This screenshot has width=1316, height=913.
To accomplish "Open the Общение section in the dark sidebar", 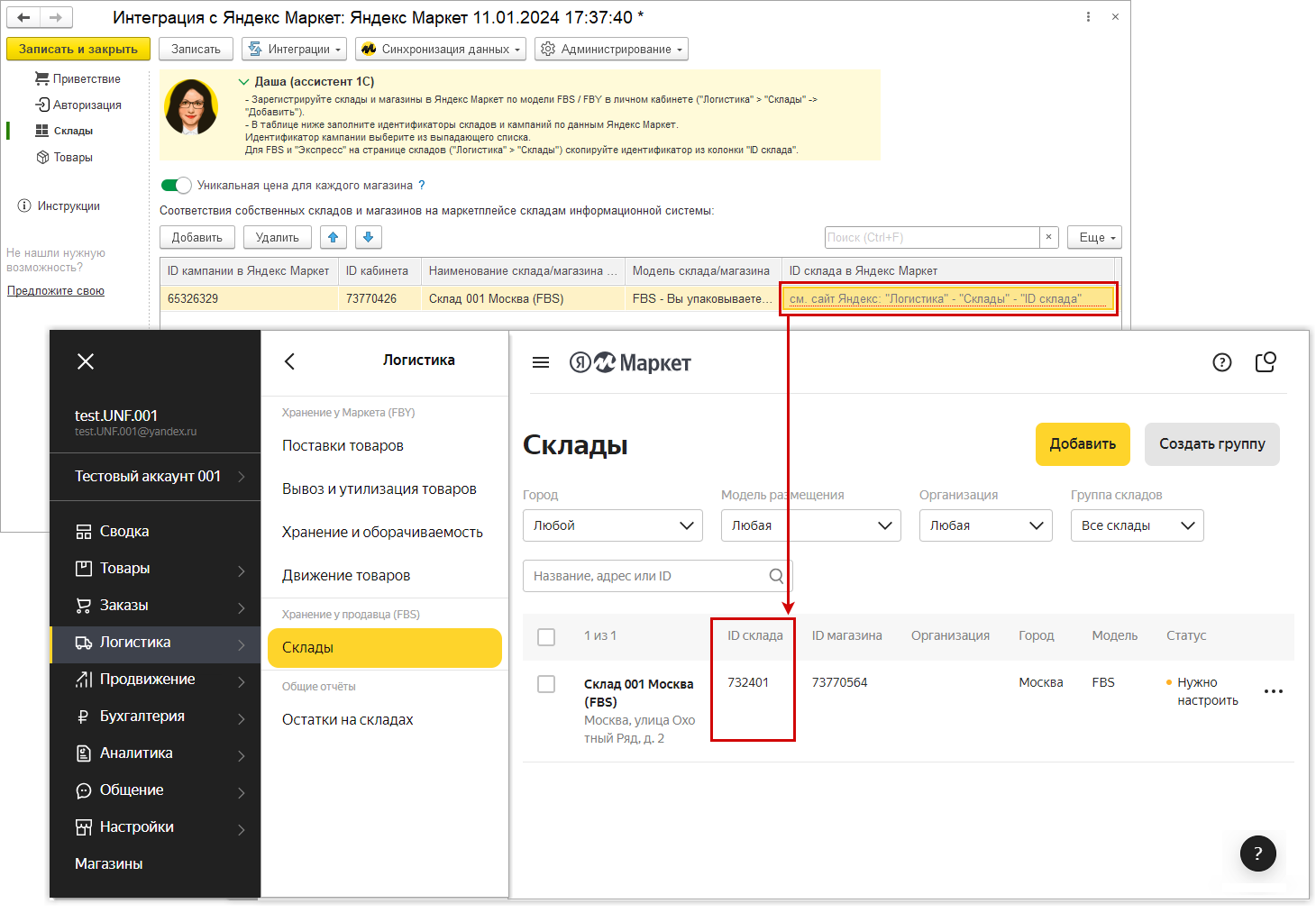I will 155,790.
